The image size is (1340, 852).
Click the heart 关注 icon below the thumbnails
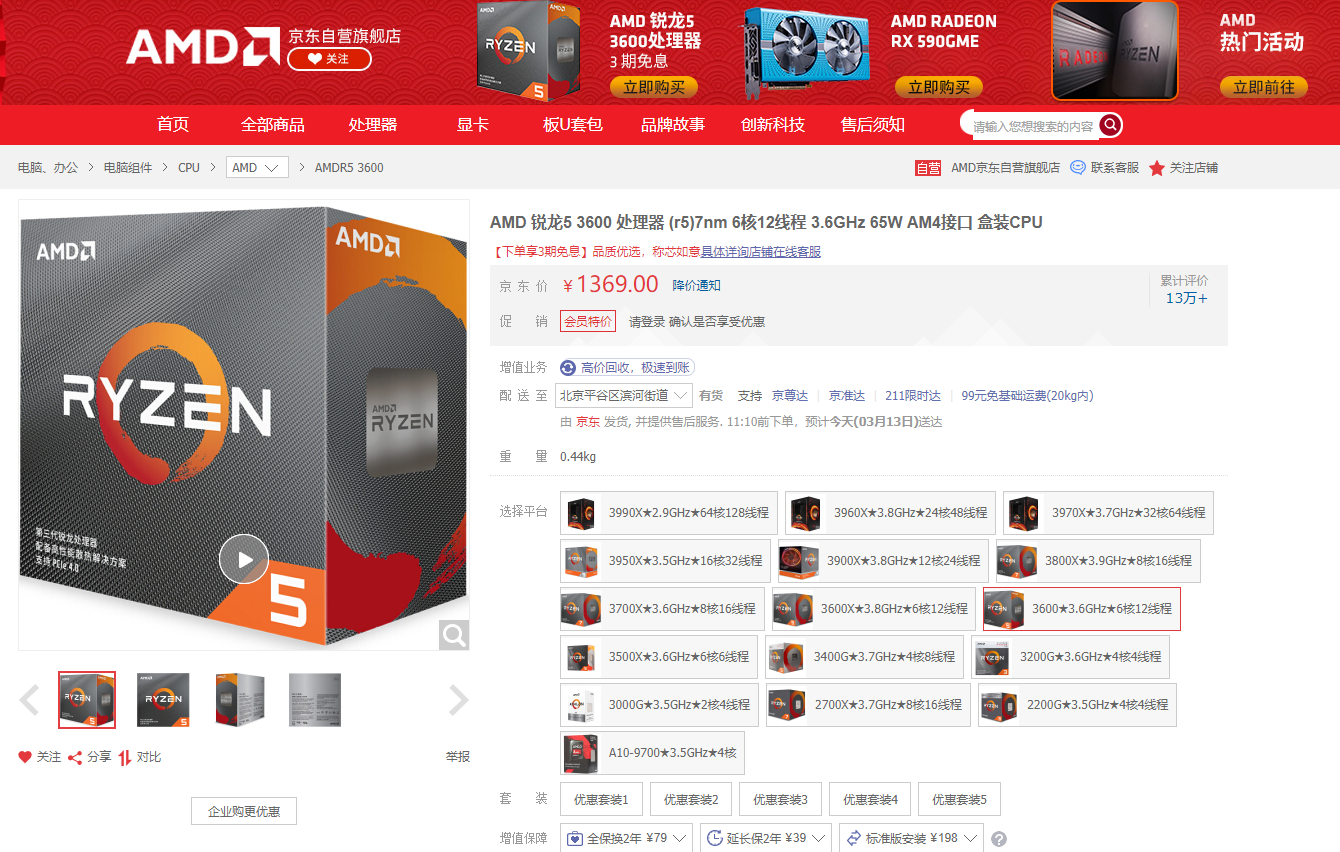25,757
